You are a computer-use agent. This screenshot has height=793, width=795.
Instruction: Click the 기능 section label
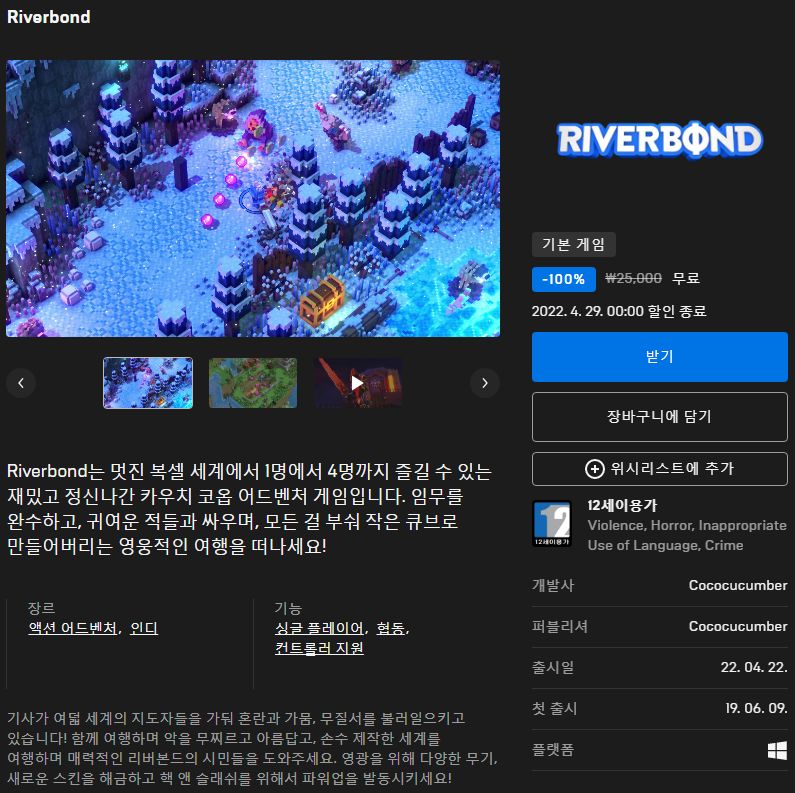pos(288,607)
